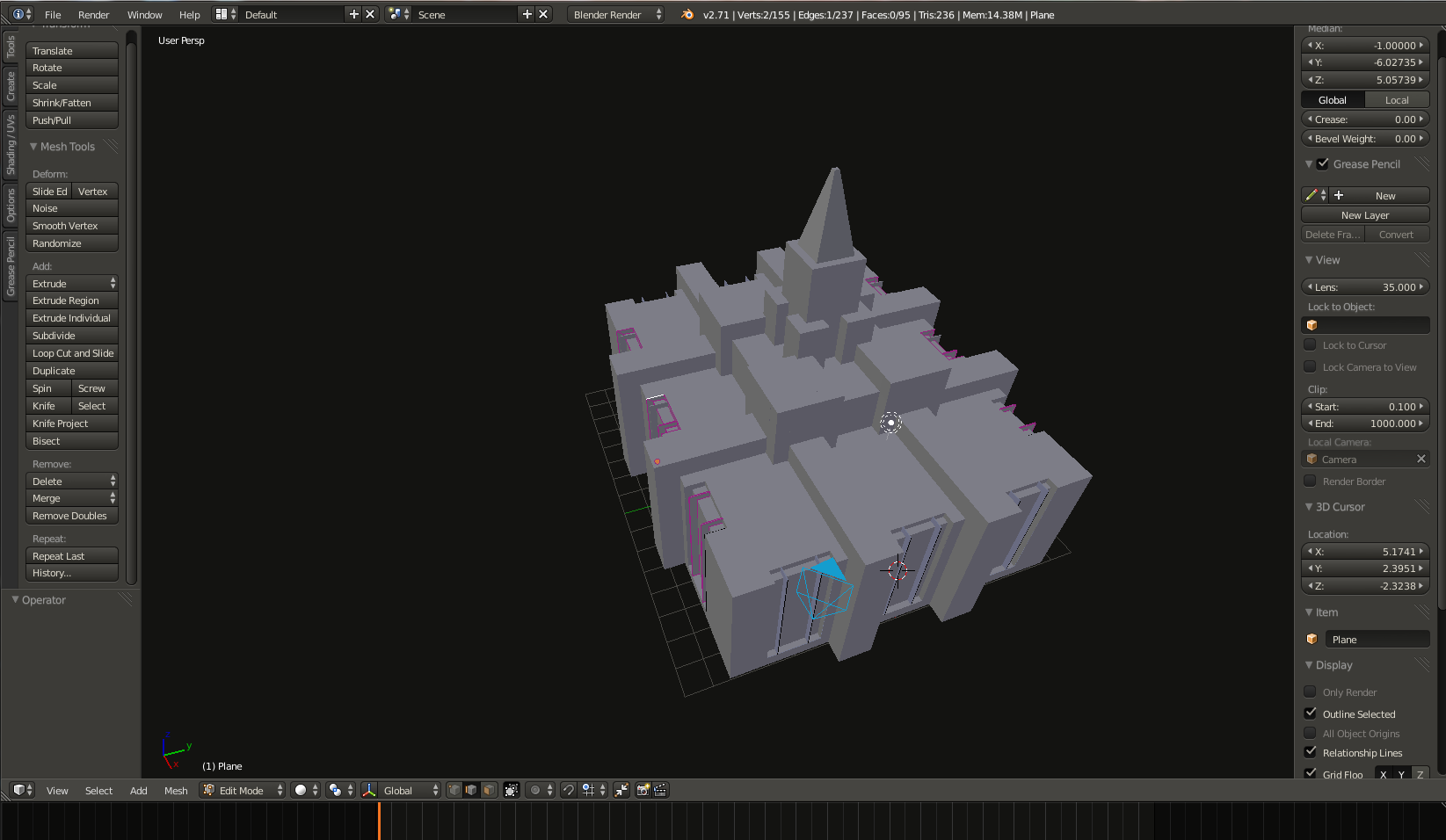Viewport: 1446px width, 840px height.
Task: Enable Lock to Cursor checkbox
Action: pos(1311,345)
